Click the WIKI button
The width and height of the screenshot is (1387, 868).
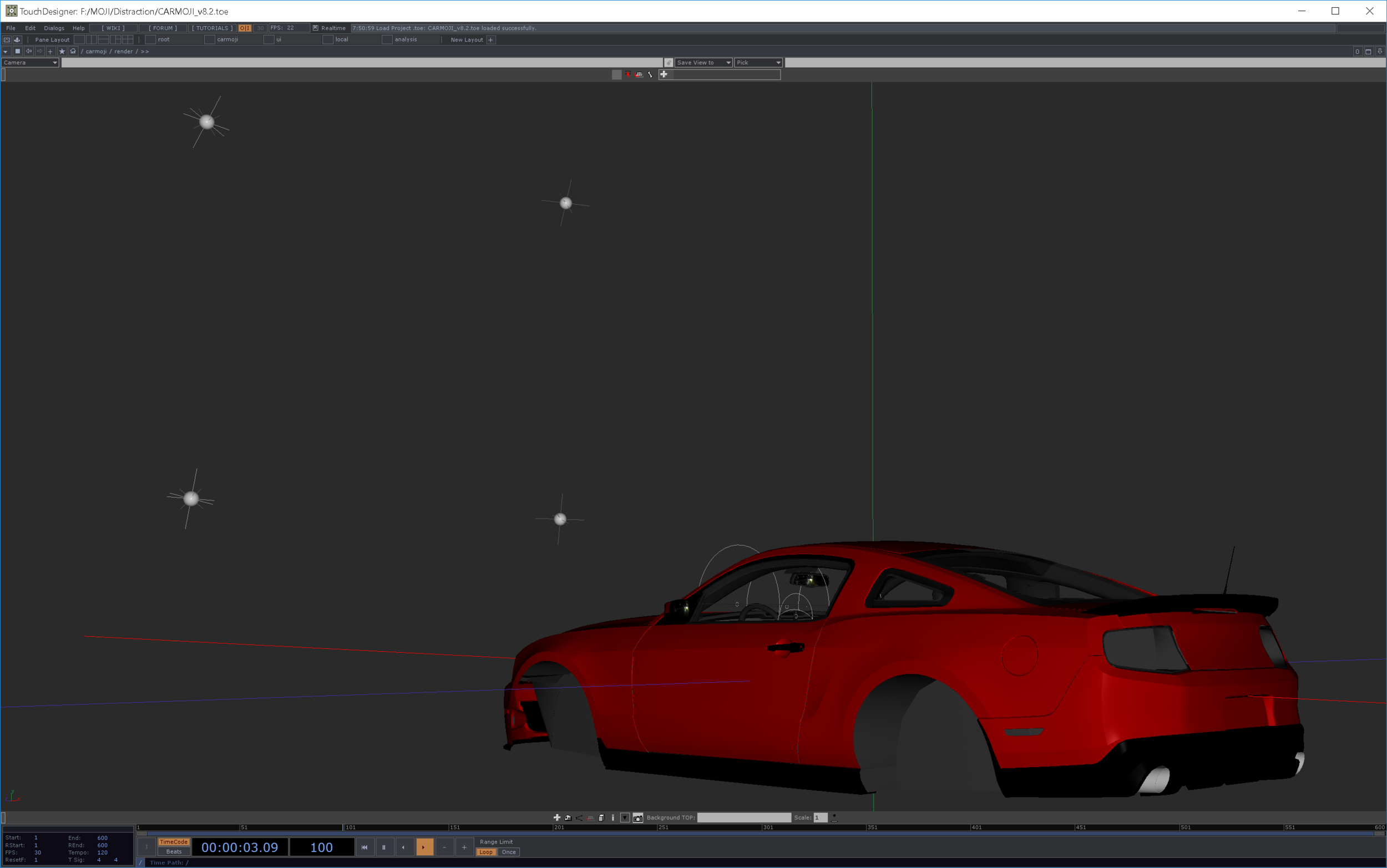[x=113, y=28]
